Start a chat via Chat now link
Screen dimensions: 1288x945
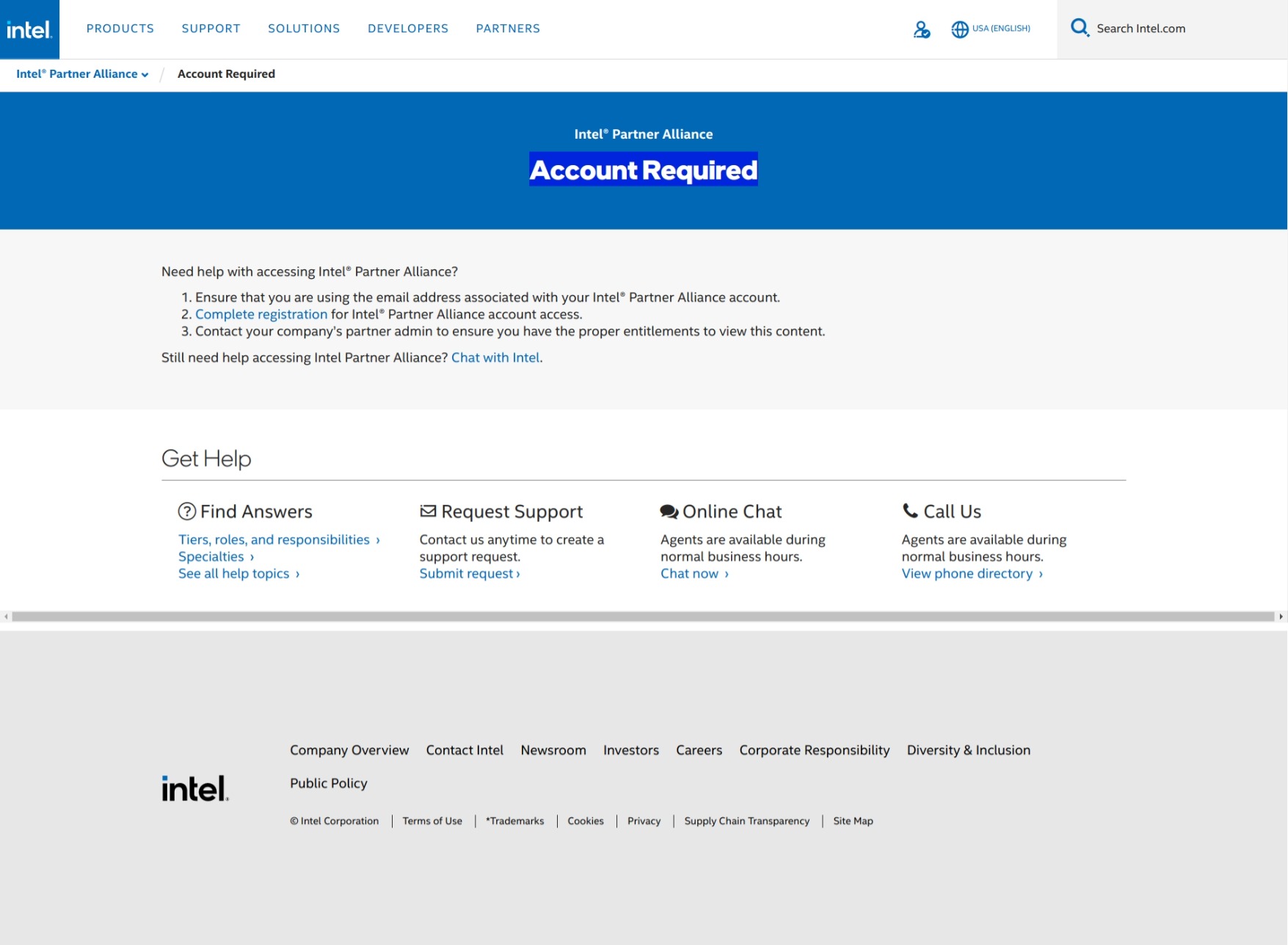point(694,574)
